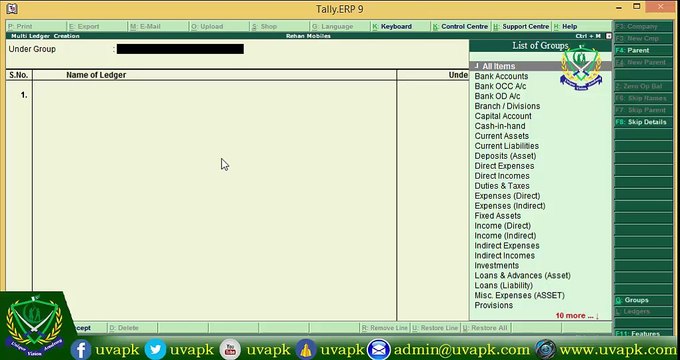Click the Under Group input field

point(180,49)
